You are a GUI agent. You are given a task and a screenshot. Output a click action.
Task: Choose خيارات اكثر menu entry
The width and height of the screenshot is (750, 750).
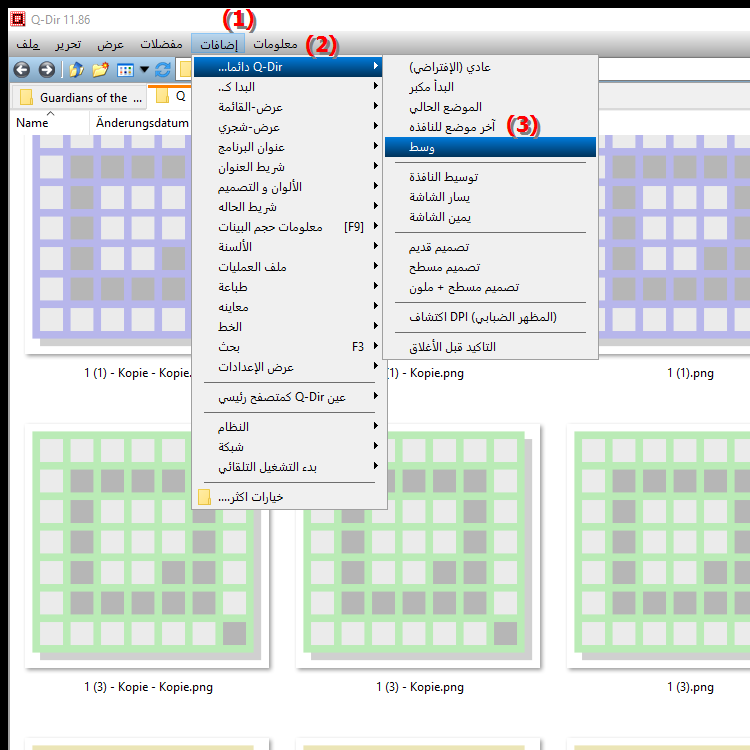pos(288,497)
